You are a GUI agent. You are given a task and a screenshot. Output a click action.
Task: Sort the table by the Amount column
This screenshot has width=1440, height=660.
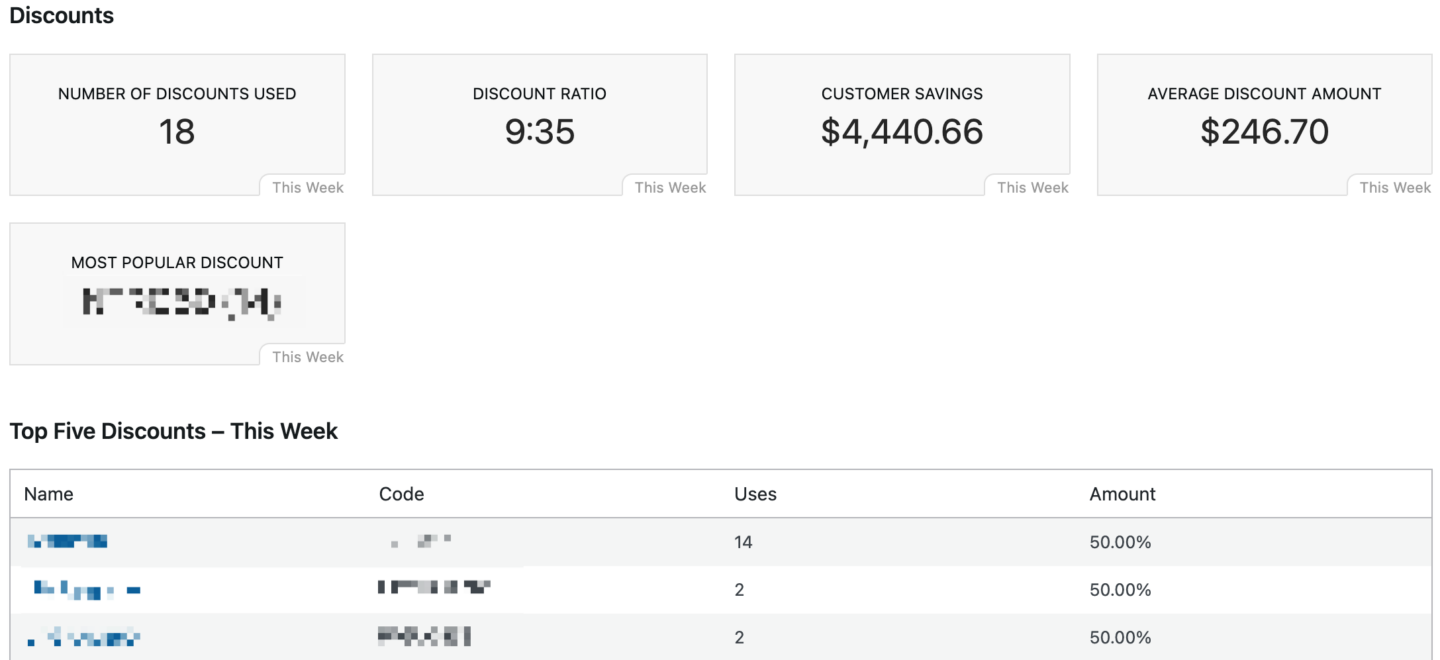[x=1122, y=493]
